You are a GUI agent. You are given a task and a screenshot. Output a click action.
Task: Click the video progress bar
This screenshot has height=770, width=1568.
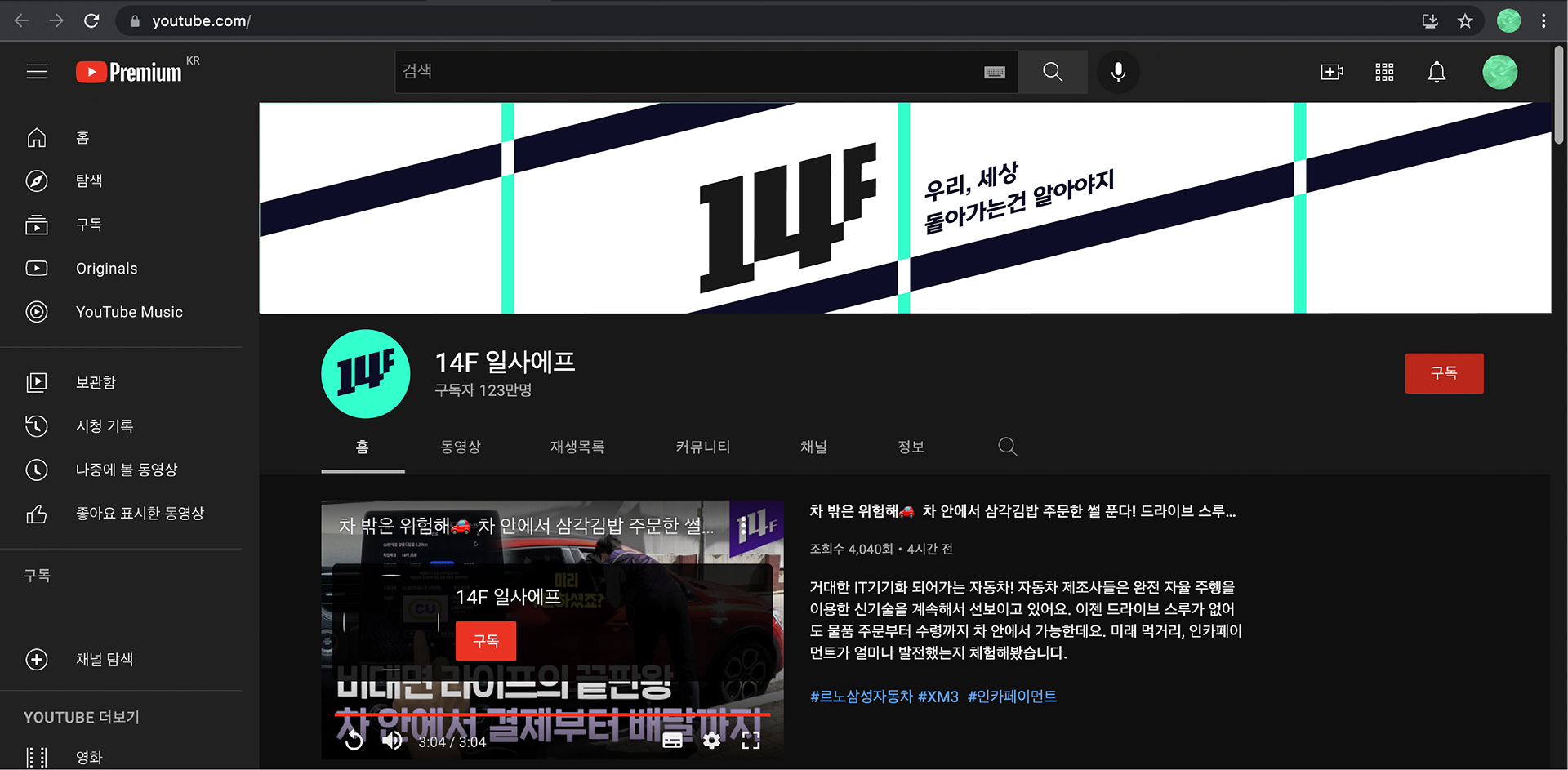pyautogui.click(x=552, y=714)
